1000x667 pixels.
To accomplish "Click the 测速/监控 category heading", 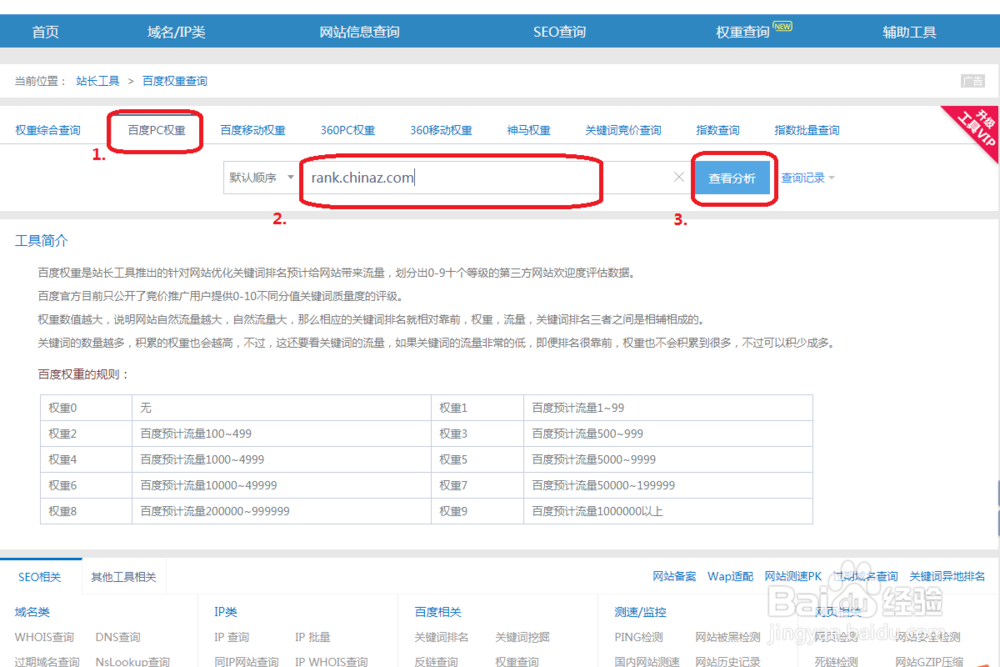I will (640, 612).
